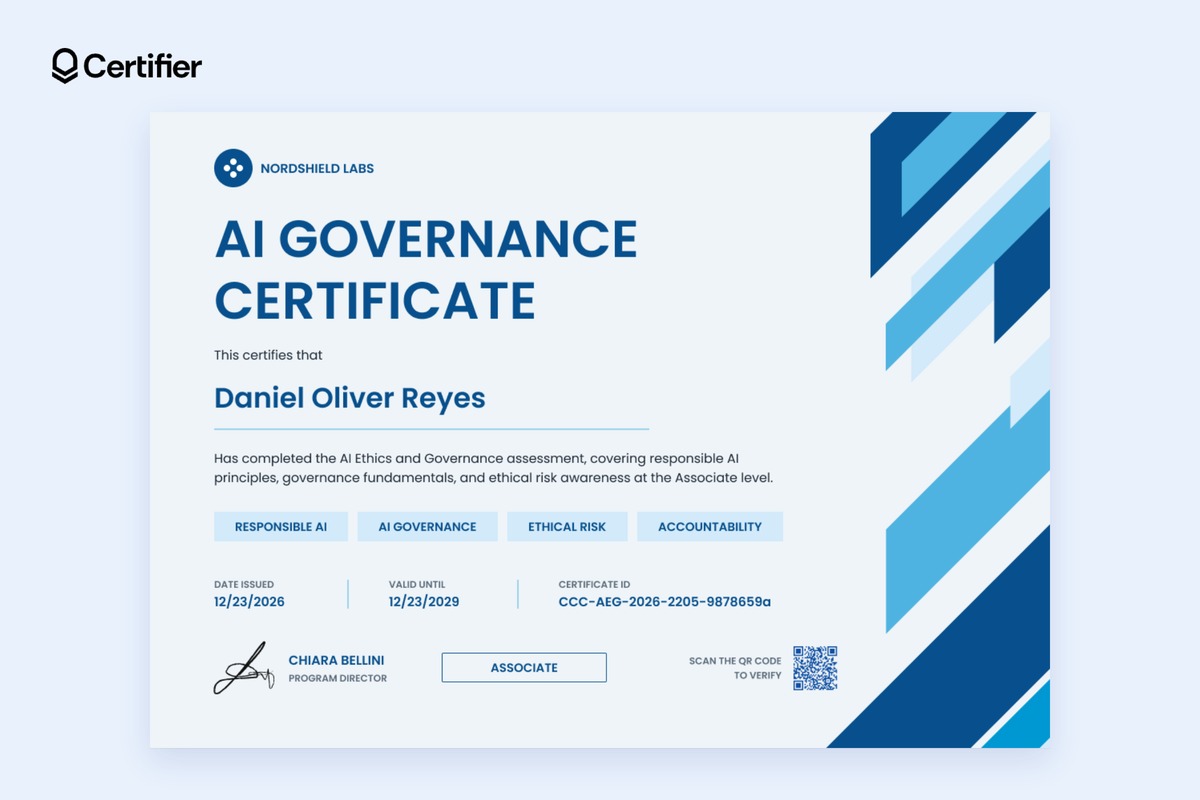Viewport: 1200px width, 800px height.
Task: Select the expiry date 12/23/2029
Action: tap(424, 602)
